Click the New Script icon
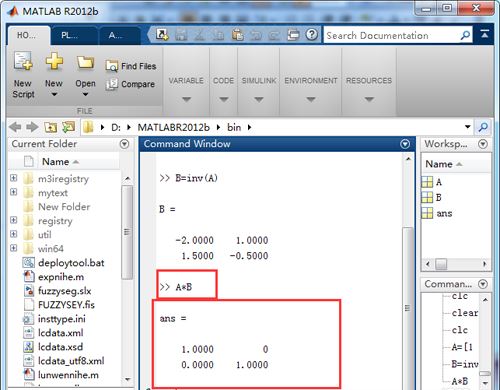Viewport: 500px width, 390px height. 23,61
